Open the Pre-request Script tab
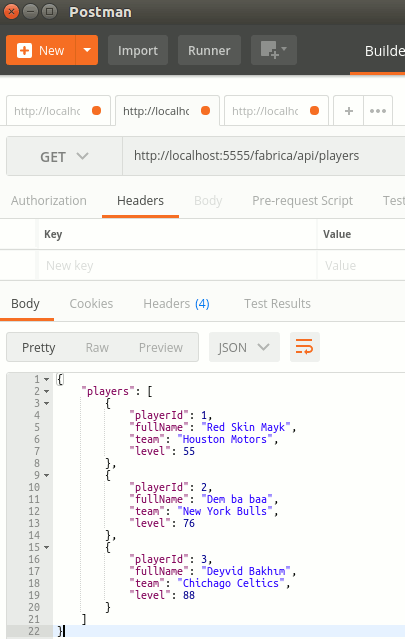The width and height of the screenshot is (405, 639). 302,201
